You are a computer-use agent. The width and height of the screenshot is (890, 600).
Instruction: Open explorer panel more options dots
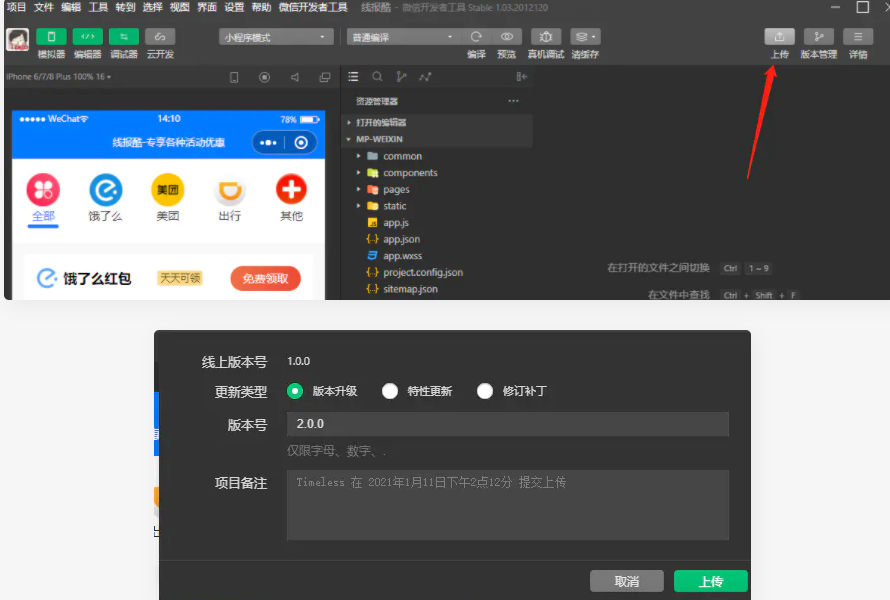pyautogui.click(x=513, y=101)
